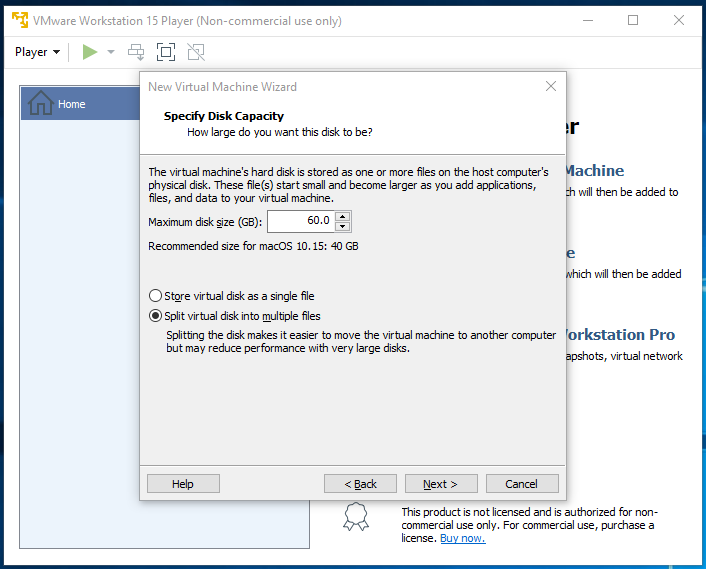
Task: Click the license ribbon award icon
Action: (356, 516)
